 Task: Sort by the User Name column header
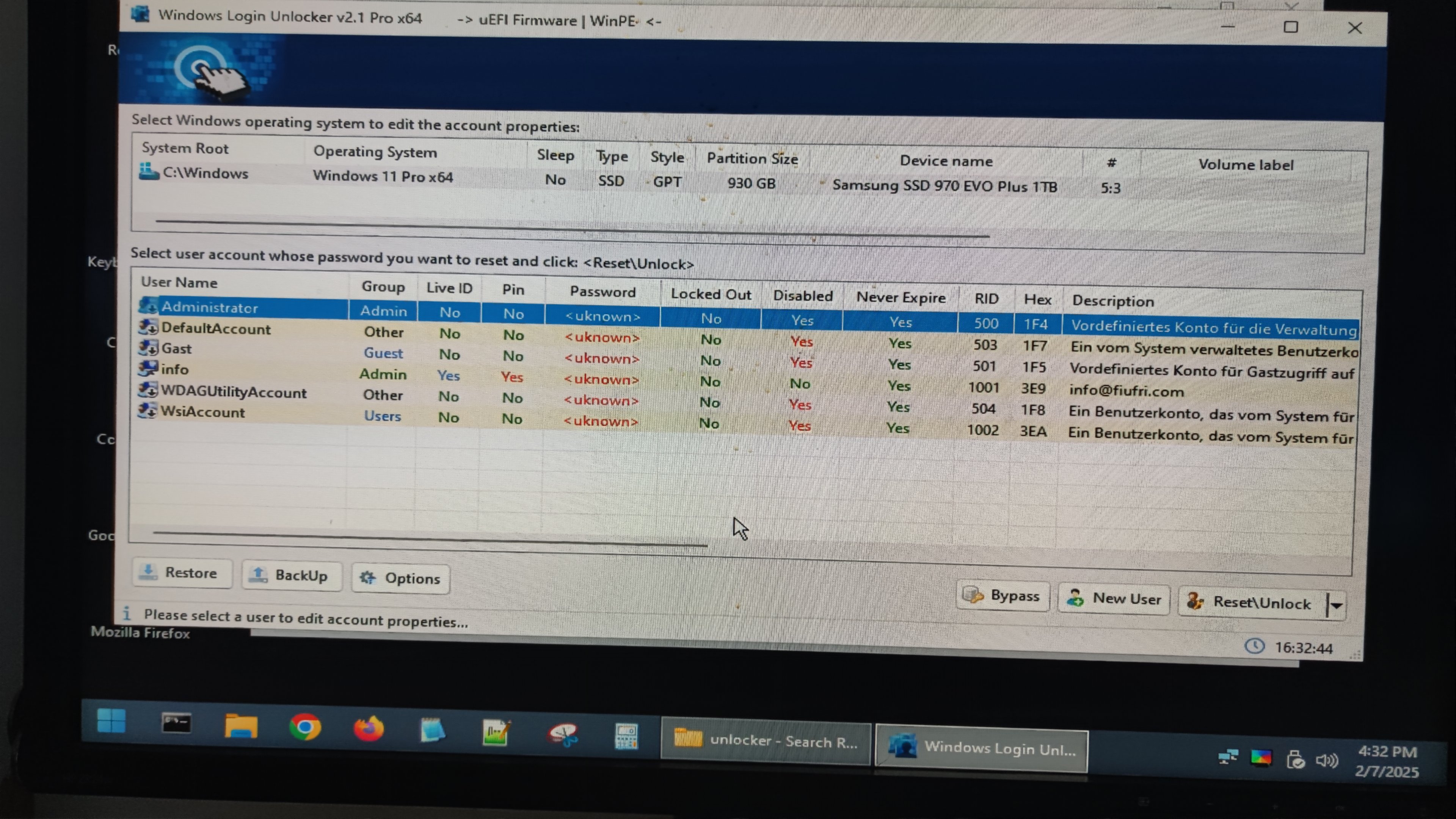pyautogui.click(x=179, y=282)
